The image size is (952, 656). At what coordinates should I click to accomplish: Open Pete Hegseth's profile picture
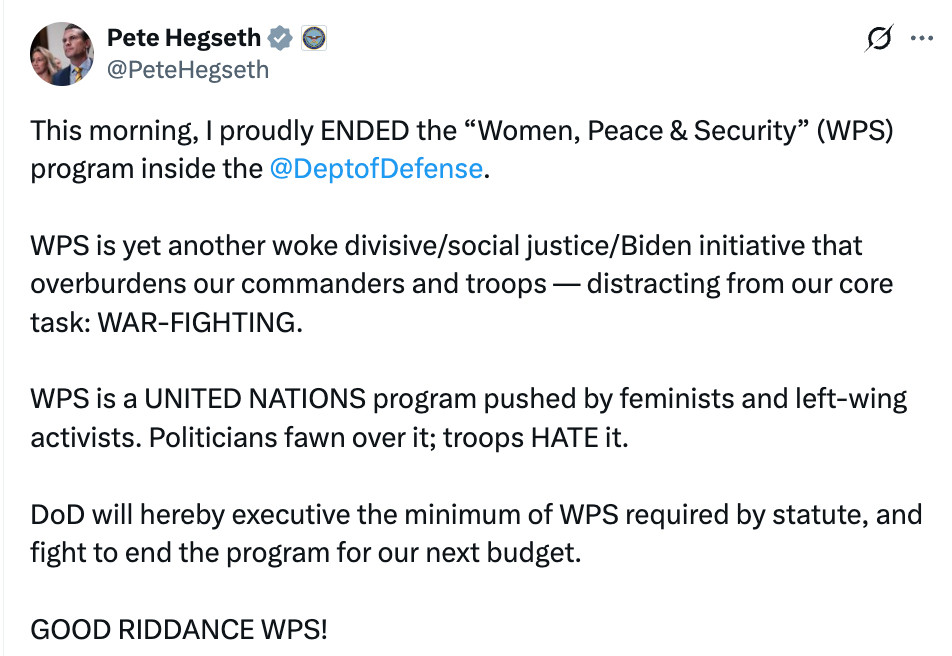[62, 54]
